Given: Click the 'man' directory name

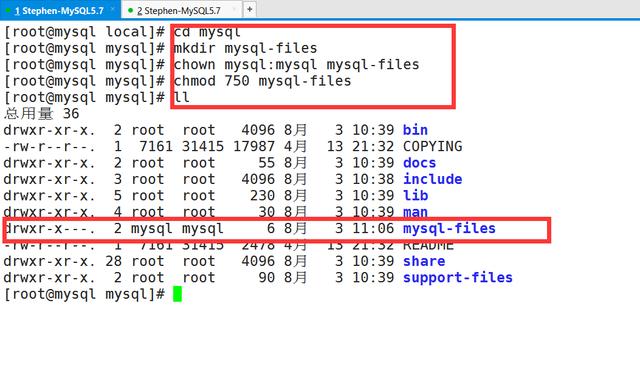Looking at the screenshot, I should click(415, 212).
